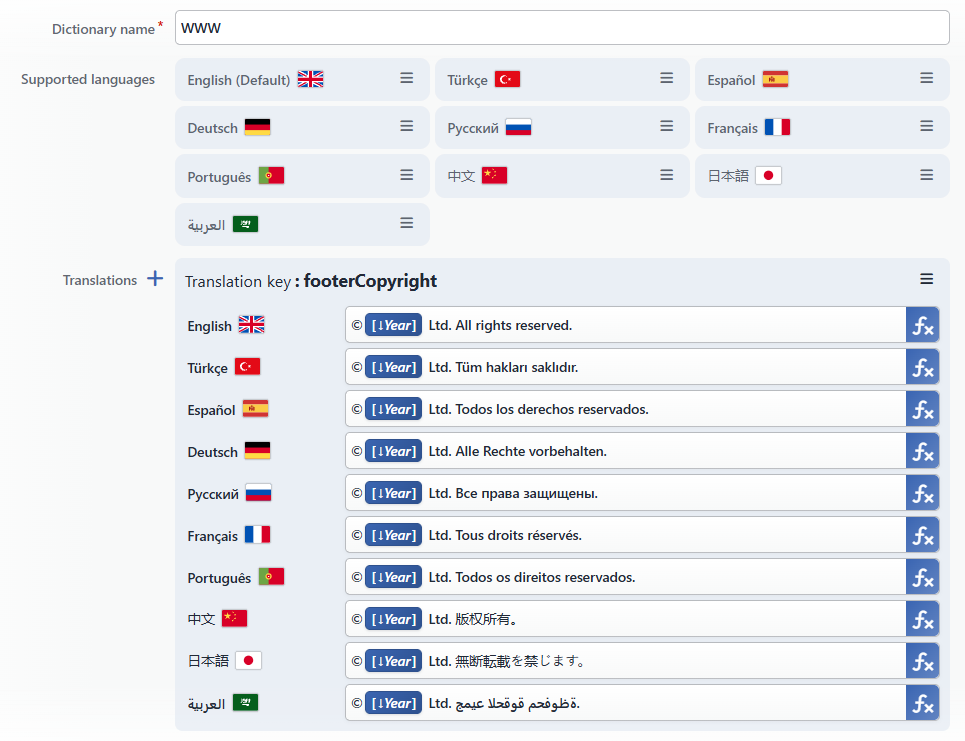The width and height of the screenshot is (965, 741).
Task: Click the Arabic translation text field
Action: pyautogui.click(x=626, y=703)
